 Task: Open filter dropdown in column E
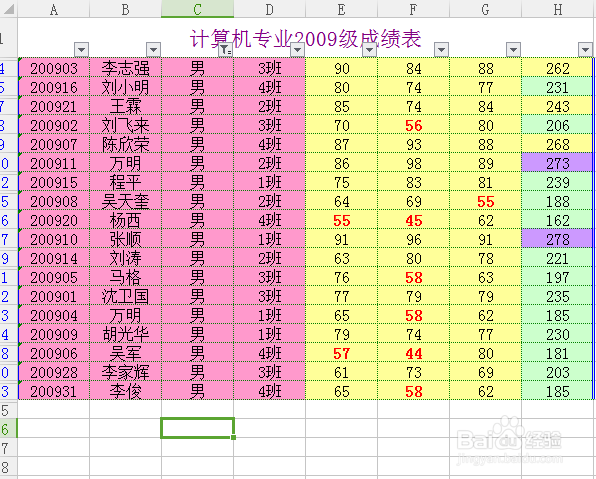369,49
